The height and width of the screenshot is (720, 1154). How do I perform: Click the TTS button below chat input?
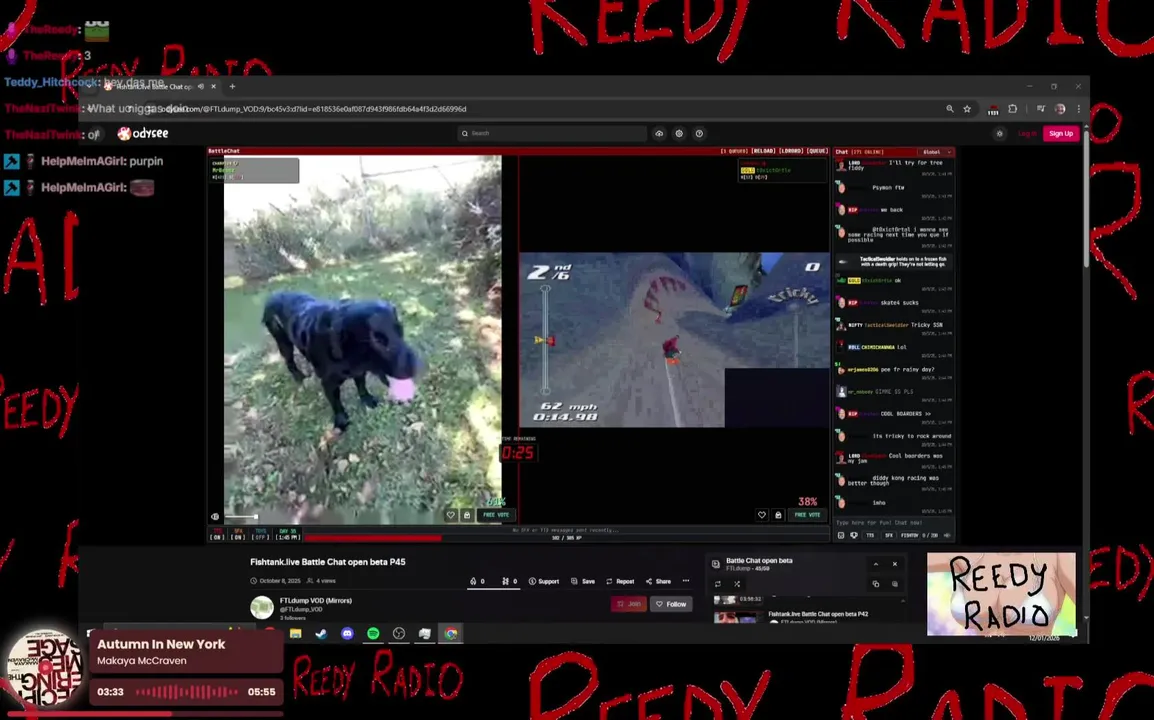(870, 536)
